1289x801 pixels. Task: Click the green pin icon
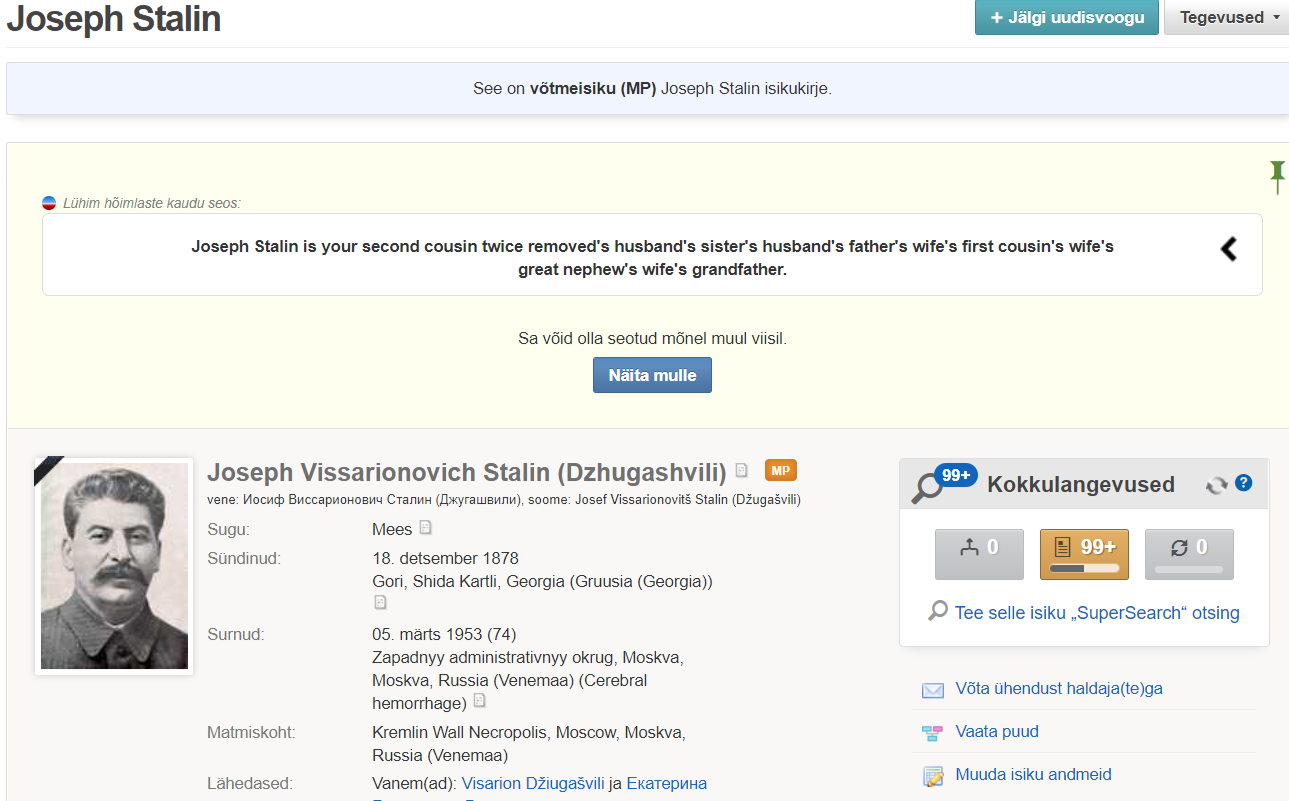click(1277, 175)
